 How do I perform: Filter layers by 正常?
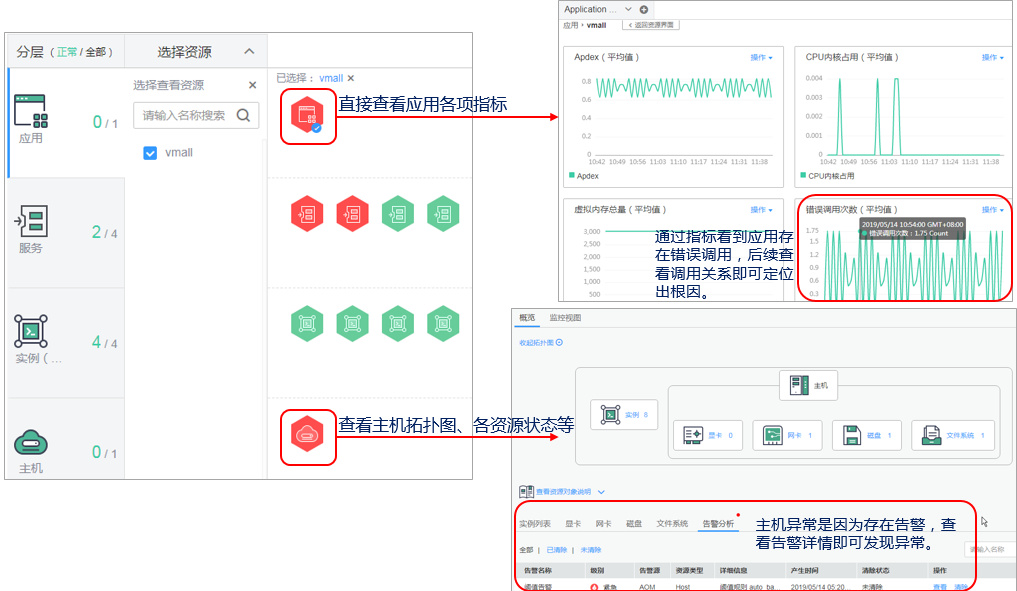[x=67, y=52]
